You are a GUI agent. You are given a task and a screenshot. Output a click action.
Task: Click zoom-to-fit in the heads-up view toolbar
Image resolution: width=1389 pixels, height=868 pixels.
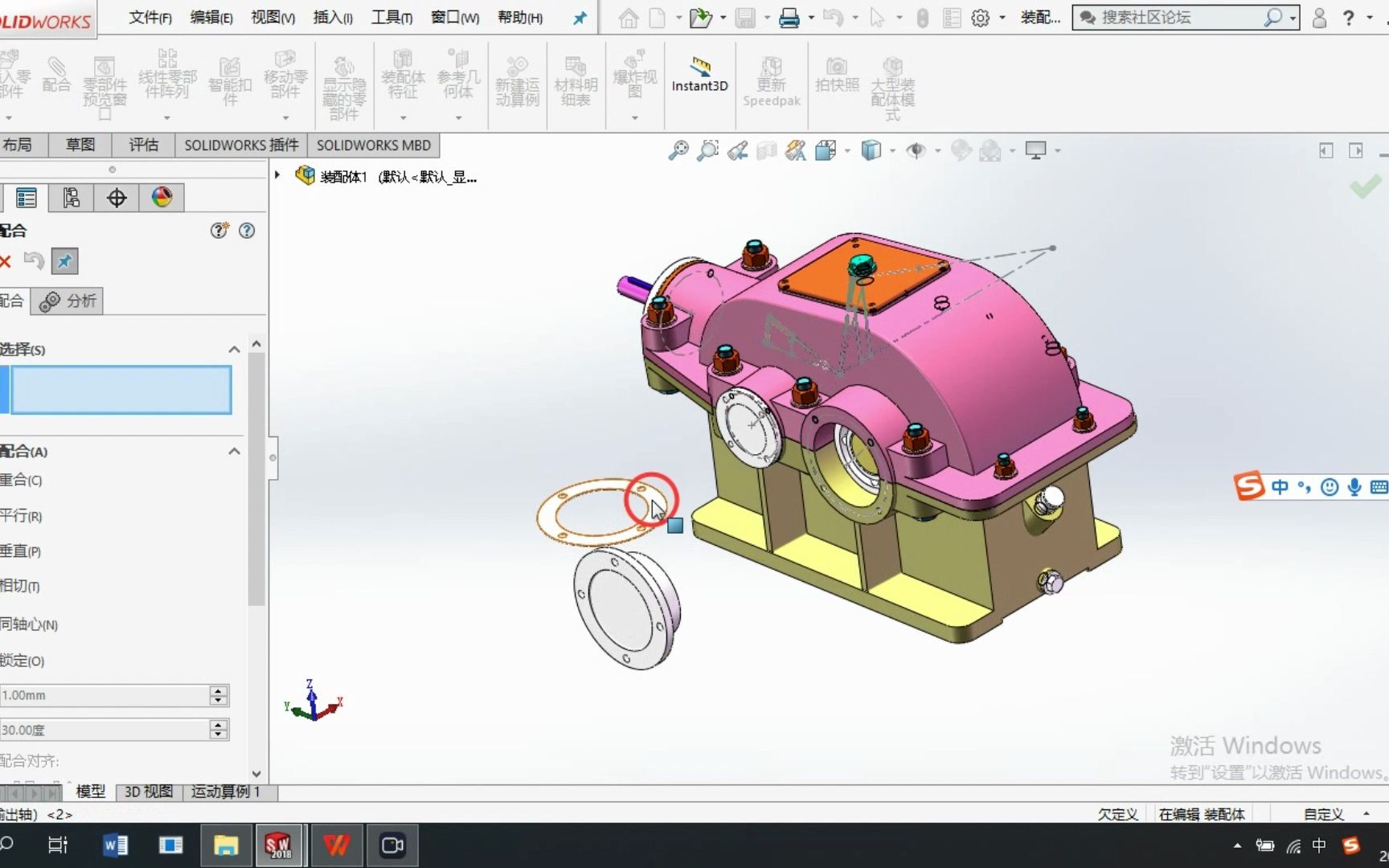[x=678, y=150]
